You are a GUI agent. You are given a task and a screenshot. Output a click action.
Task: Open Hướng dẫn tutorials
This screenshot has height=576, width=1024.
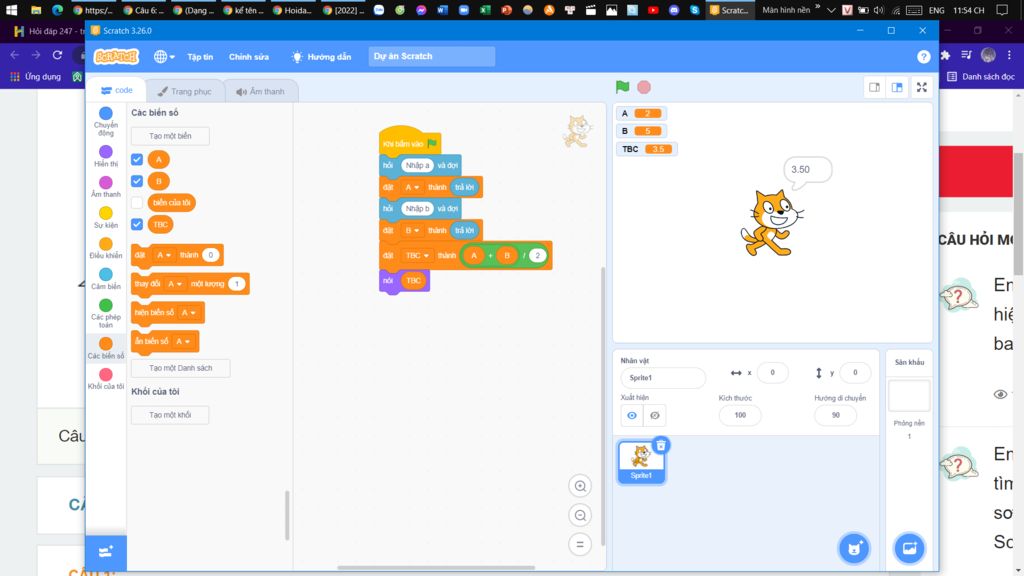322,57
